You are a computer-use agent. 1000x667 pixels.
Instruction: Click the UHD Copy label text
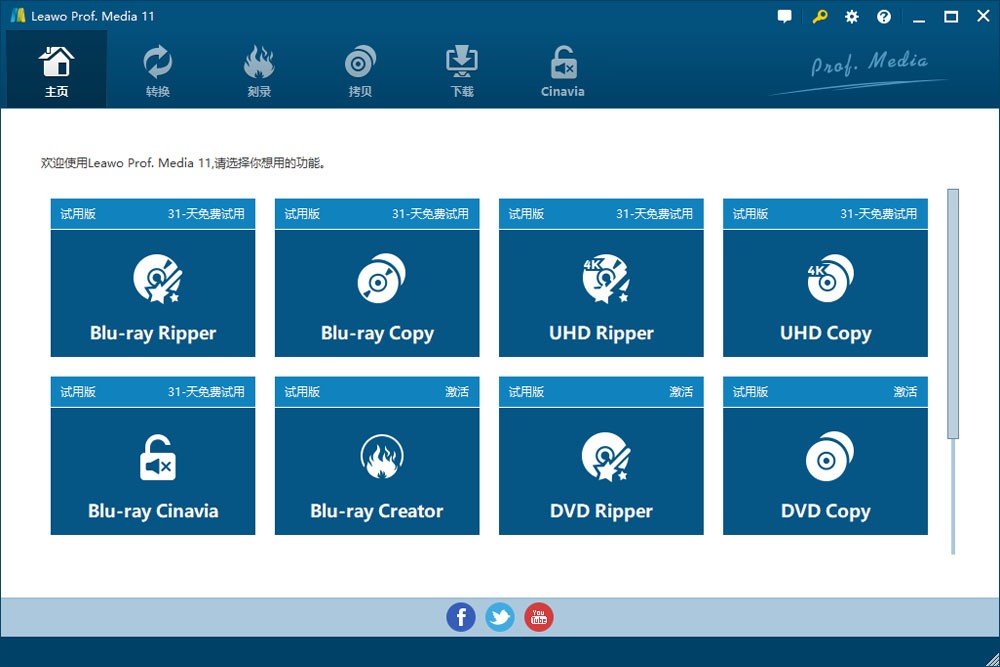tap(825, 334)
